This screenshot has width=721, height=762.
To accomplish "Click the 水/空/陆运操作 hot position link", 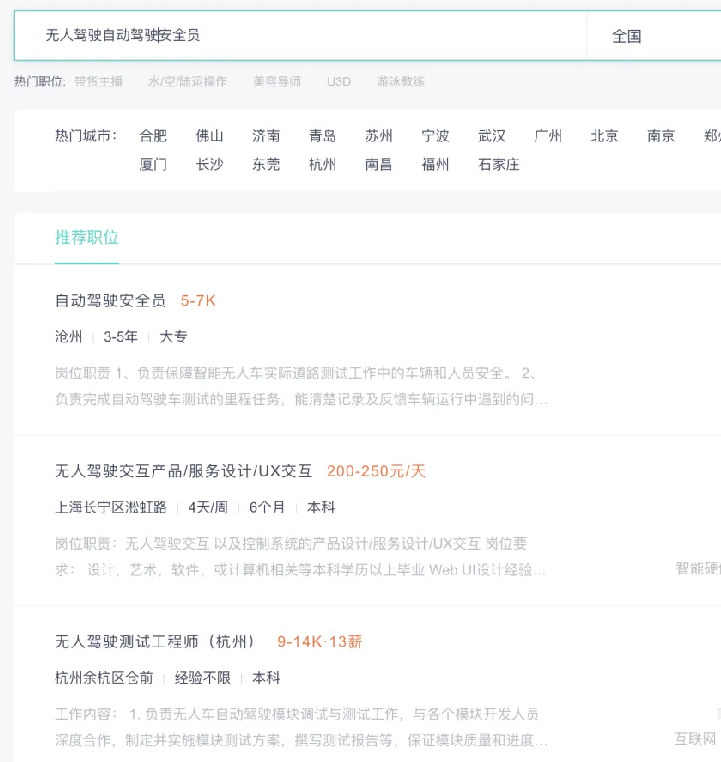I will point(187,81).
